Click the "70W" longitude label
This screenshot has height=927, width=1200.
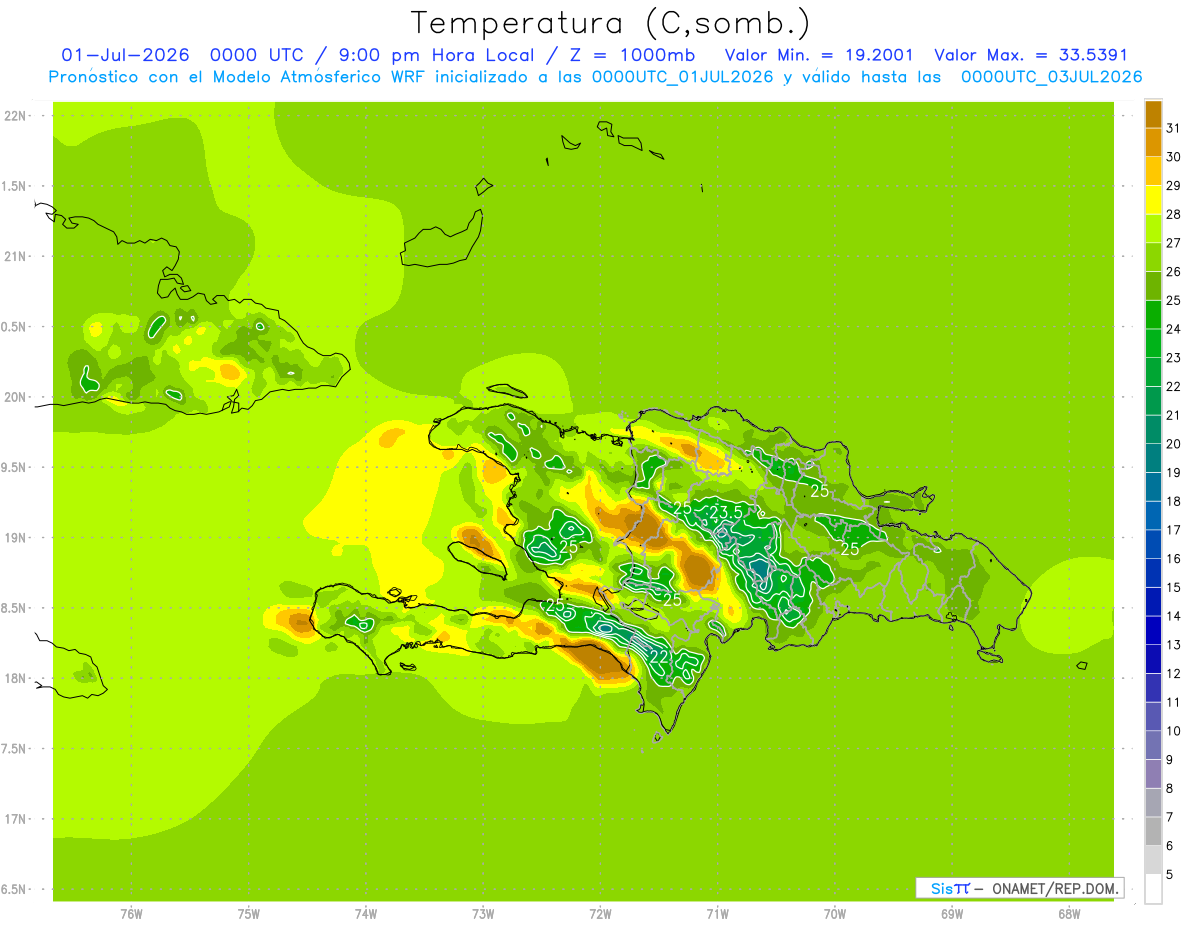pyautogui.click(x=835, y=913)
